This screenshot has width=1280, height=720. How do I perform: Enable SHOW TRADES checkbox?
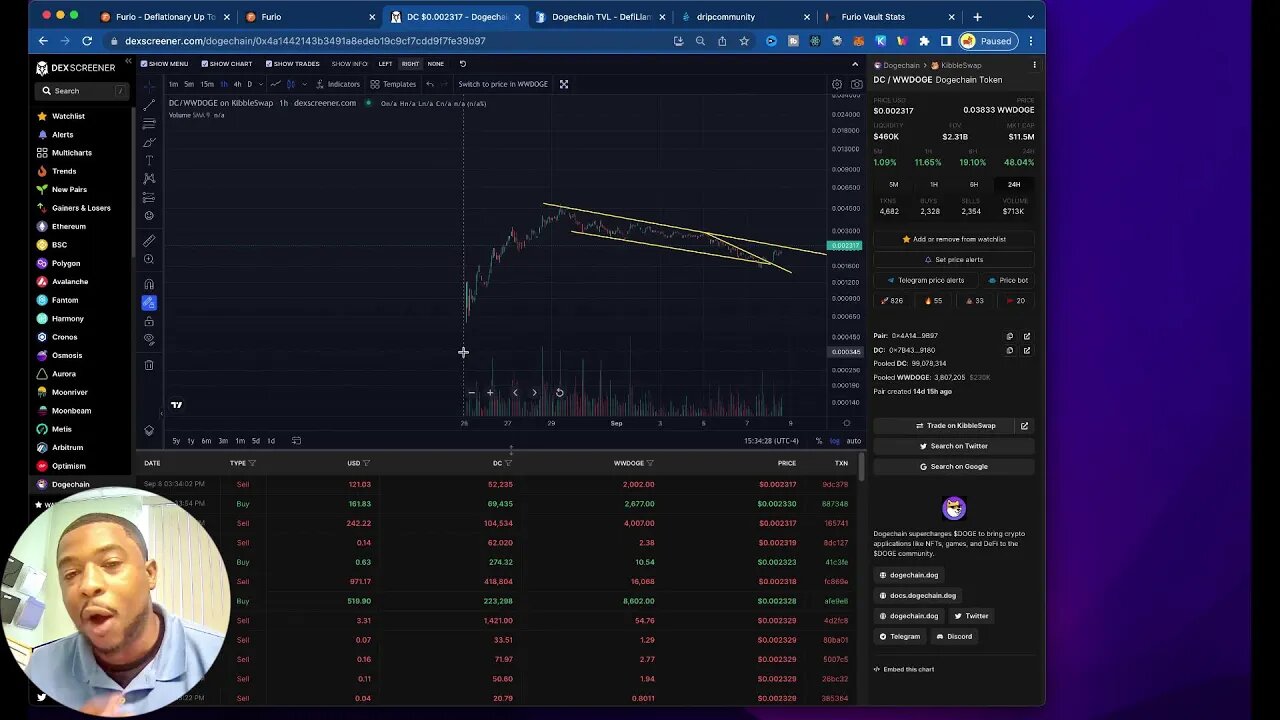269,63
